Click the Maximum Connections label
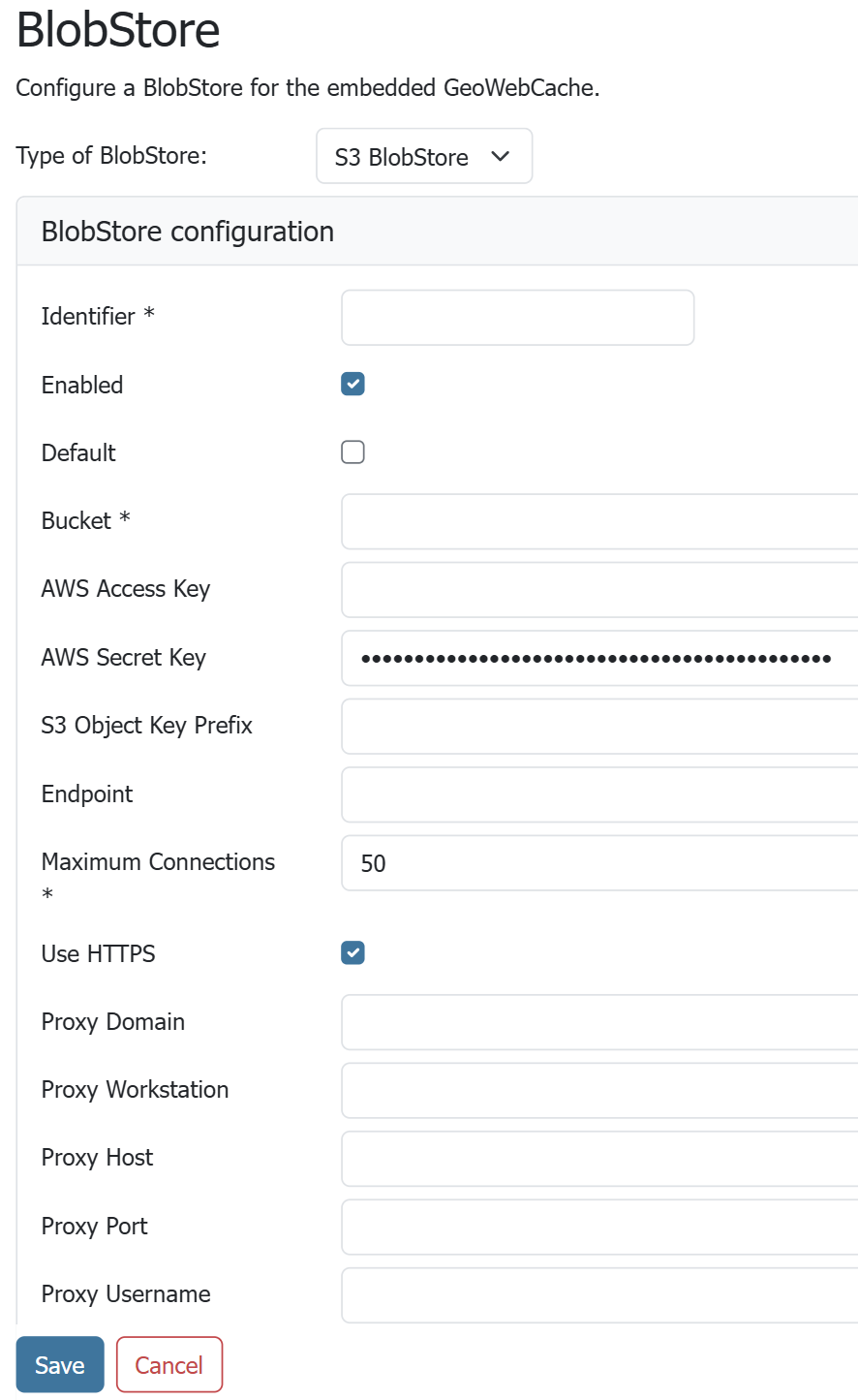The image size is (858, 1400). point(158,877)
